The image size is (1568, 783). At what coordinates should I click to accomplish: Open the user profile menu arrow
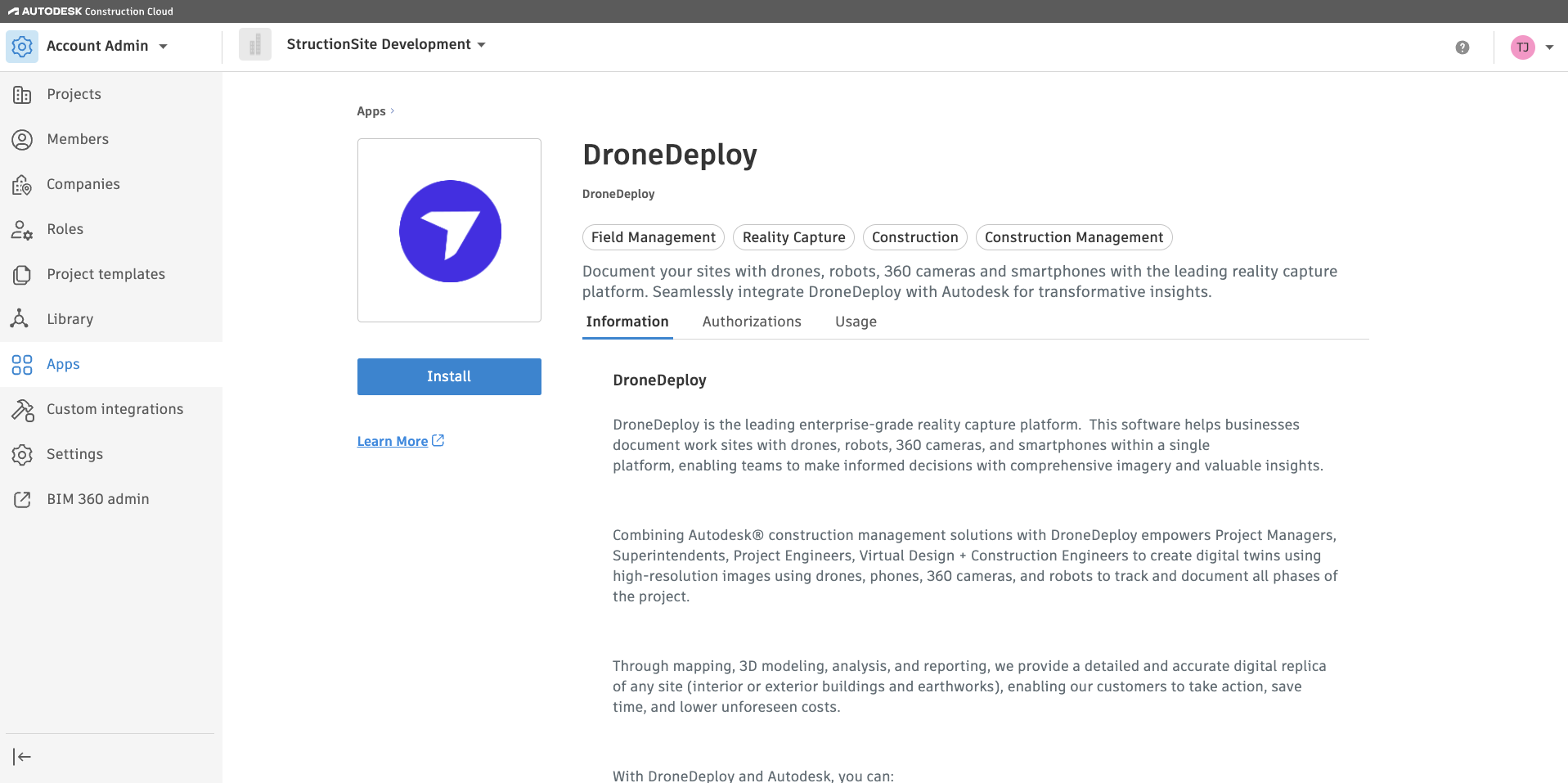[1549, 47]
